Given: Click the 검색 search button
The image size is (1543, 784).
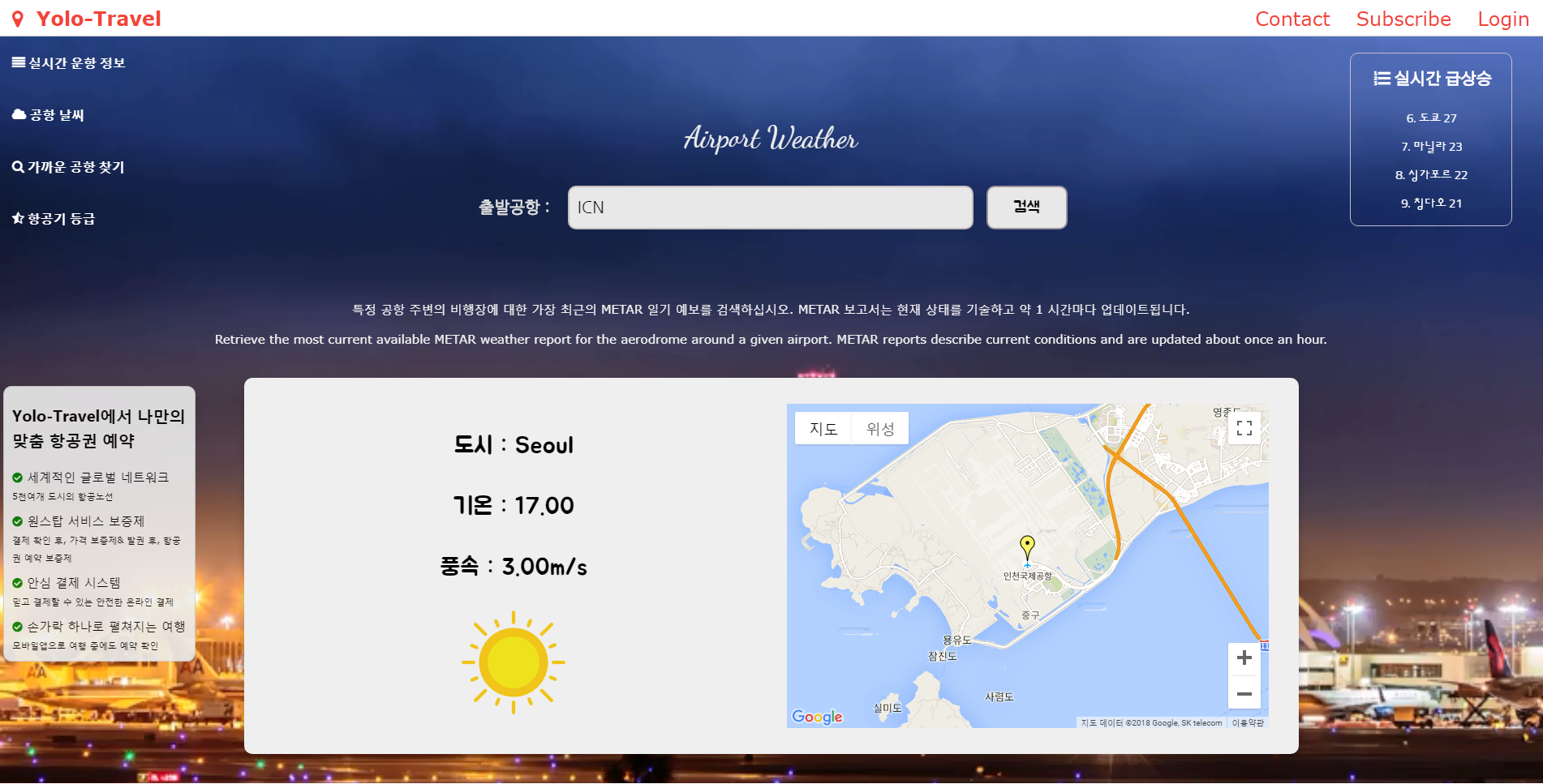Looking at the screenshot, I should 1026,208.
